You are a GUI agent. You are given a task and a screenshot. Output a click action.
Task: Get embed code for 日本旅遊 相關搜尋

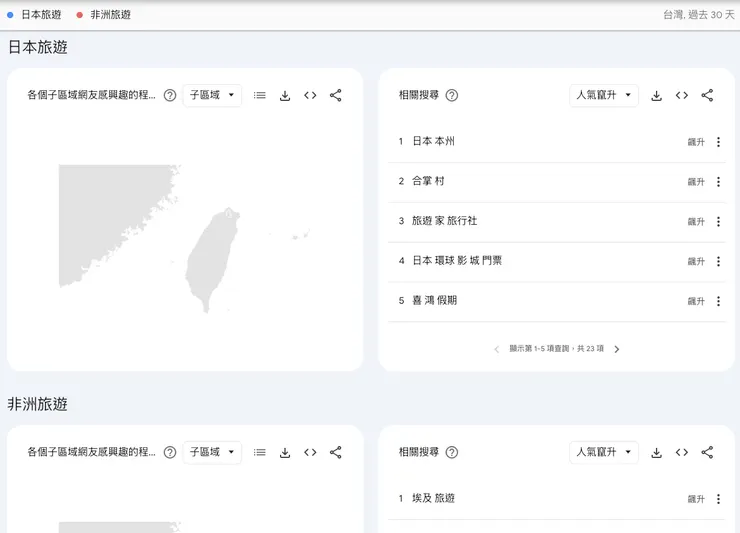(x=681, y=95)
